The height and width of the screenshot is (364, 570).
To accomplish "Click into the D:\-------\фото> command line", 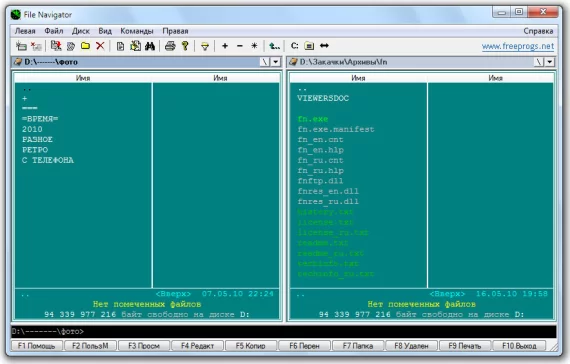I will (284, 332).
